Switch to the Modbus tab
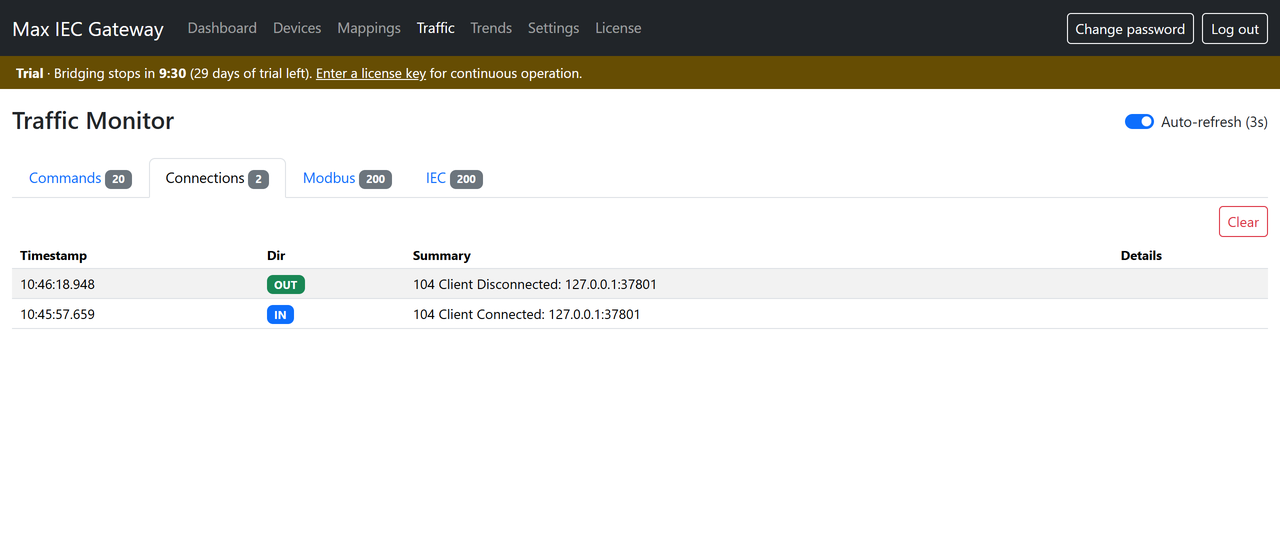The image size is (1280, 560). (347, 178)
